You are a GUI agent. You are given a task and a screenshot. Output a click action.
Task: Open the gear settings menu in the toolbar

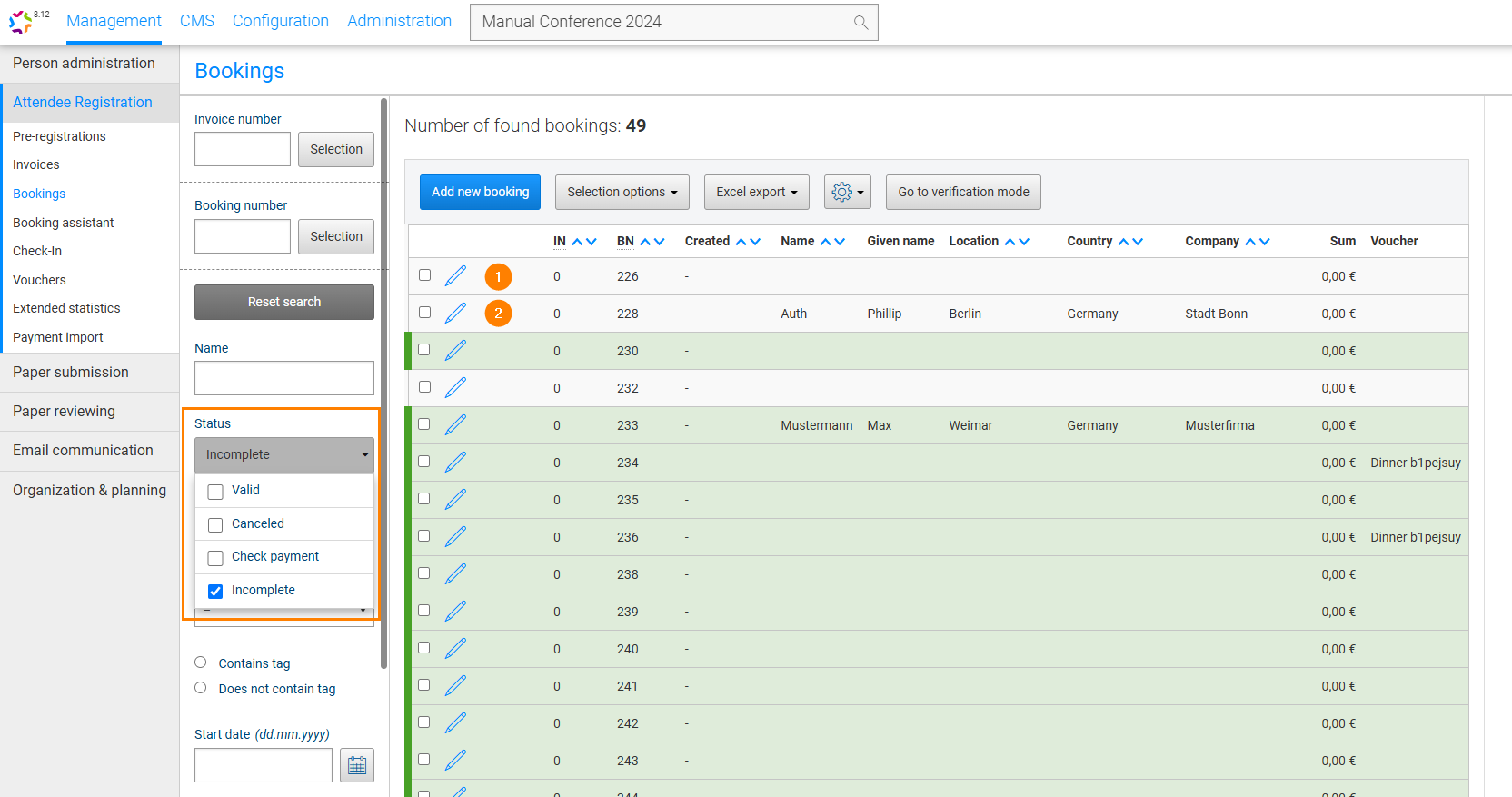(x=847, y=193)
